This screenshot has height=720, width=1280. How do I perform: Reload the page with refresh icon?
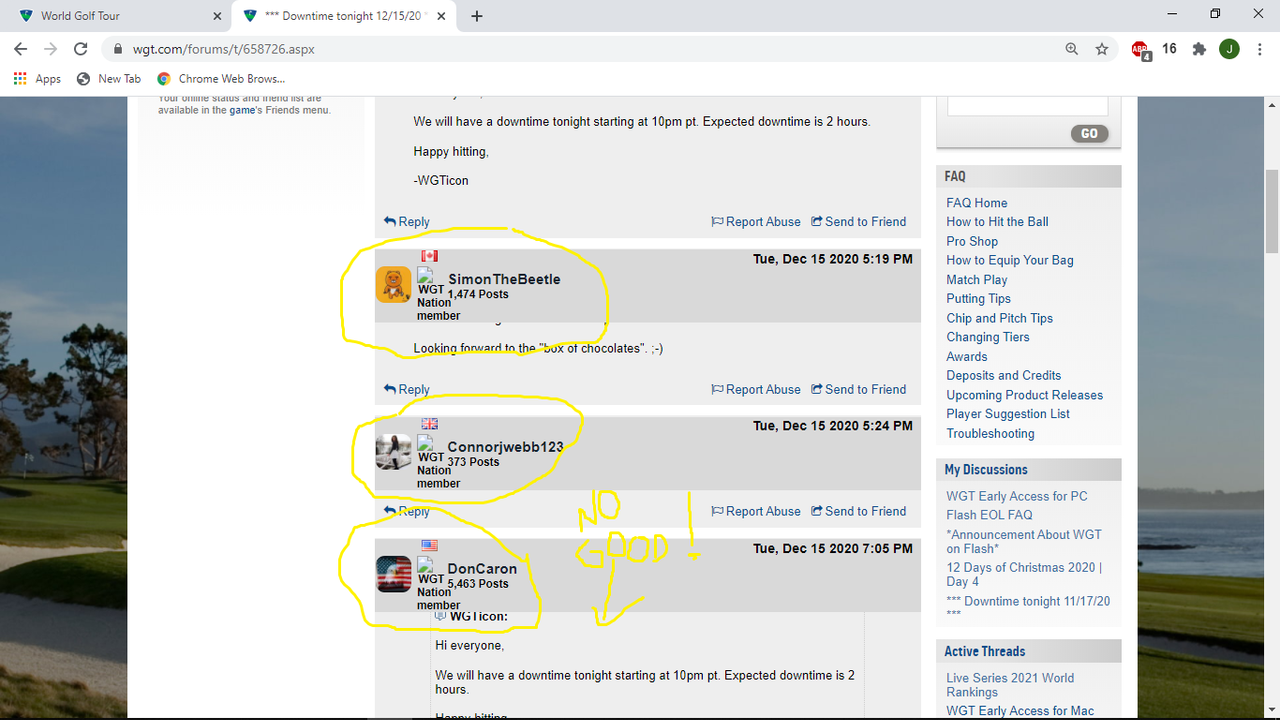[82, 49]
